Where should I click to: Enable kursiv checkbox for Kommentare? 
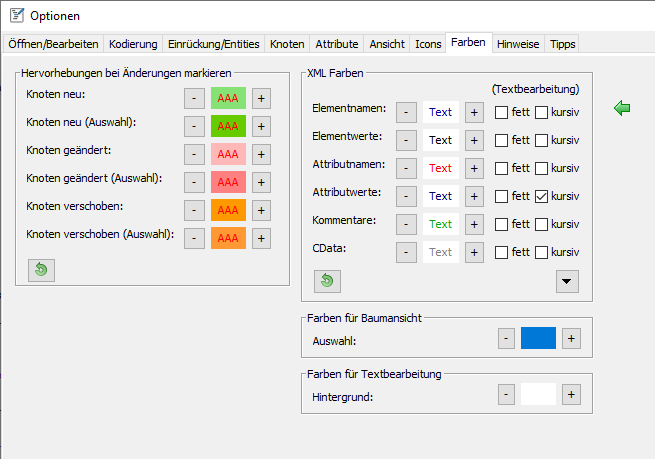[542, 224]
